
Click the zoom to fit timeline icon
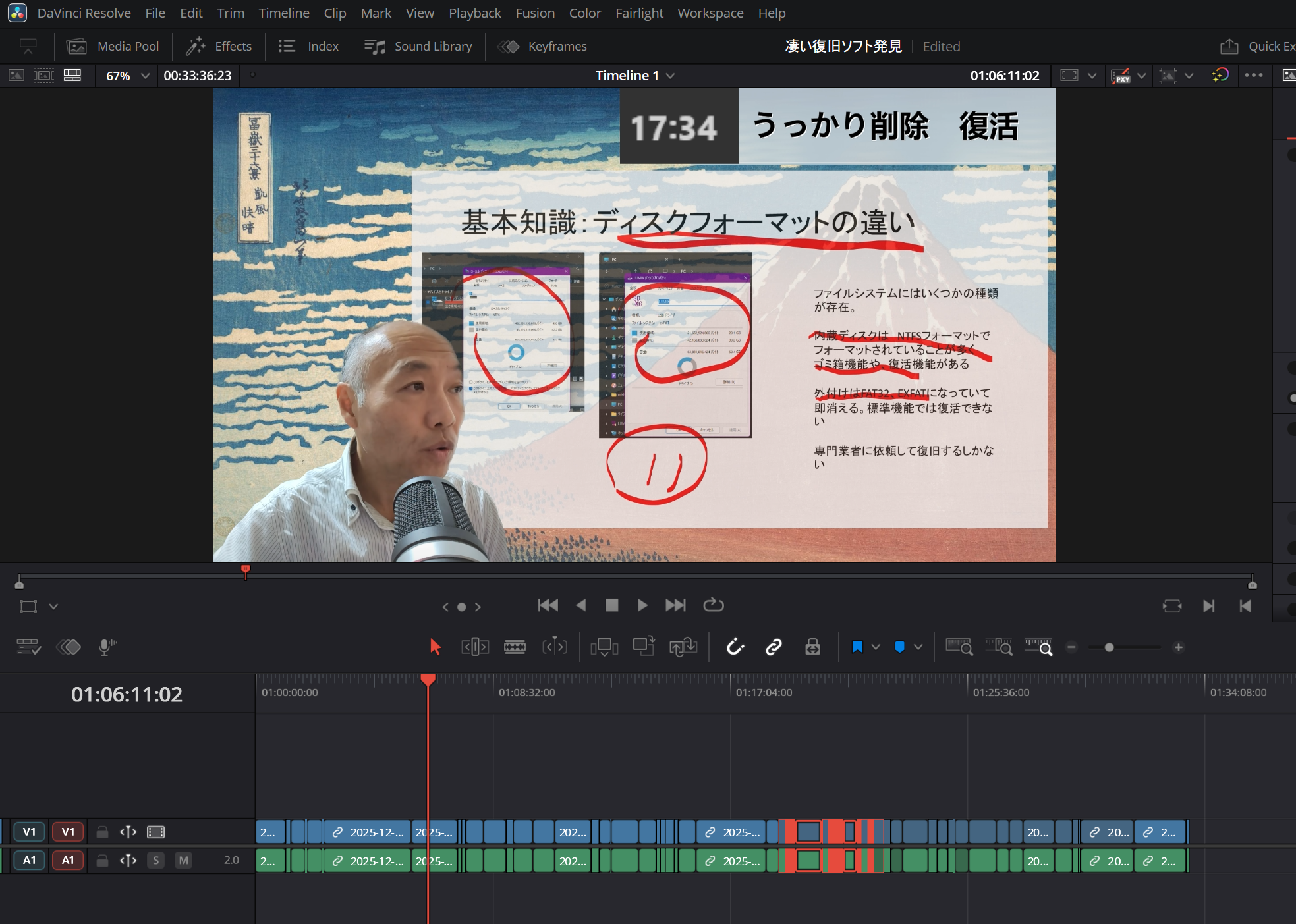(959, 647)
